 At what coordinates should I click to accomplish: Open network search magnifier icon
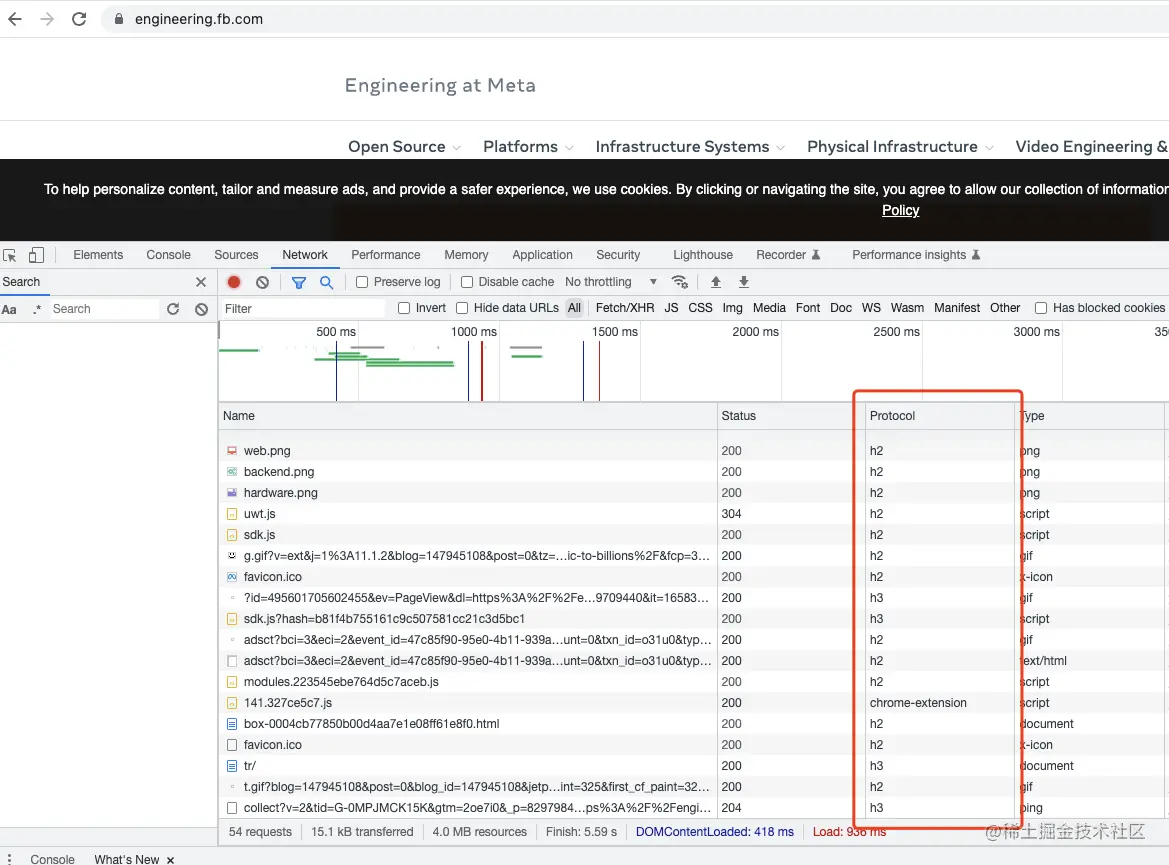pos(327,282)
